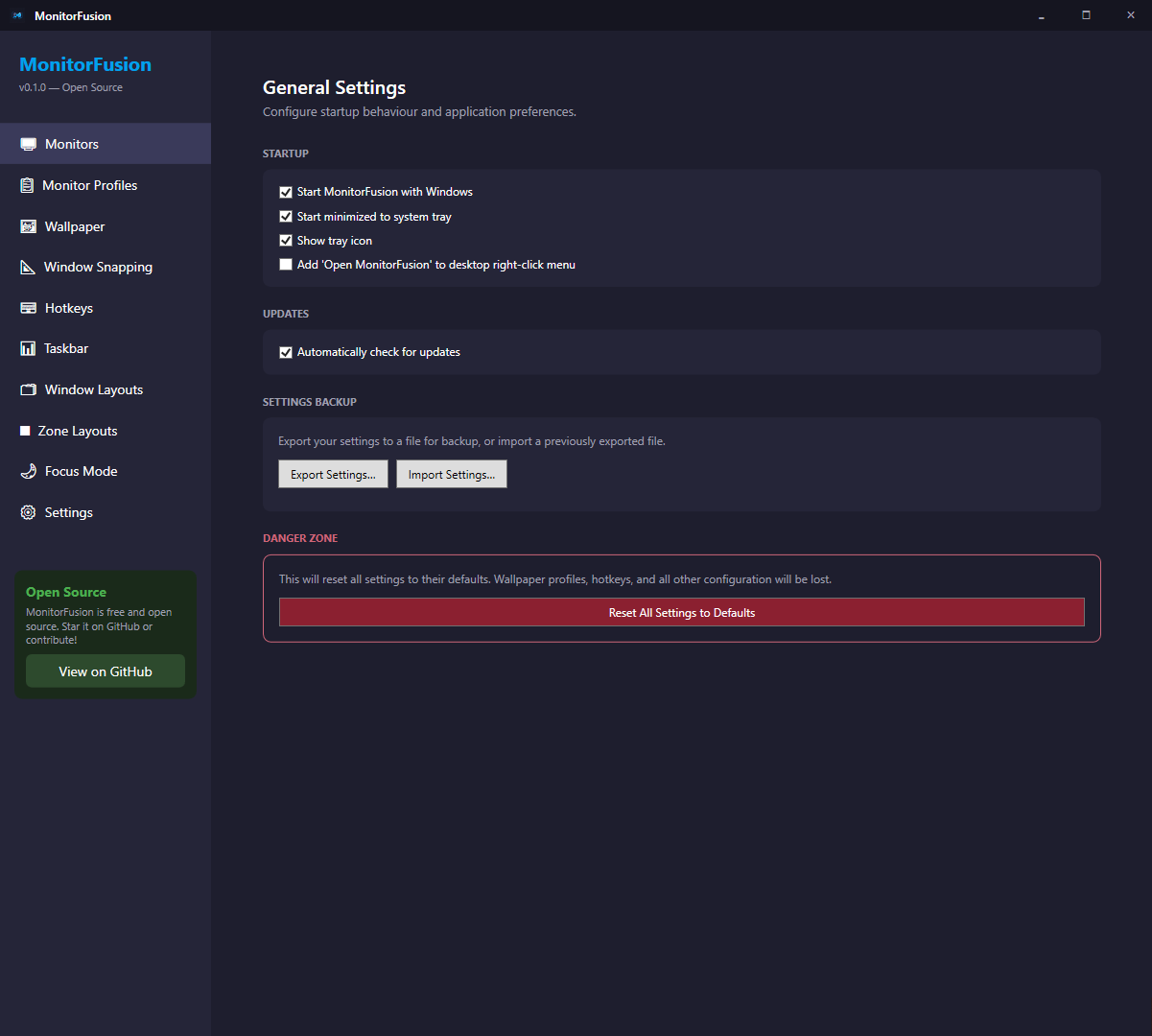The image size is (1152, 1036).
Task: Open the 'View on GitHub' link
Action: point(105,671)
